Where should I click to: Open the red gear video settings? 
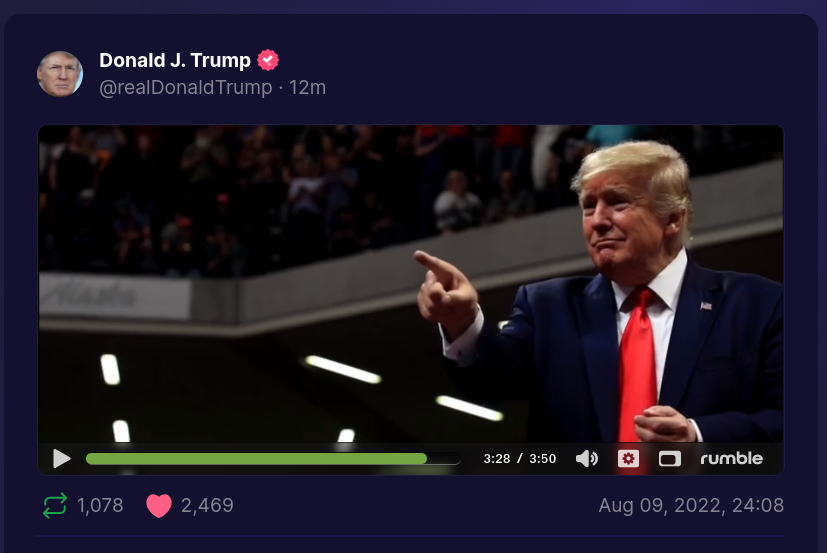pos(628,459)
